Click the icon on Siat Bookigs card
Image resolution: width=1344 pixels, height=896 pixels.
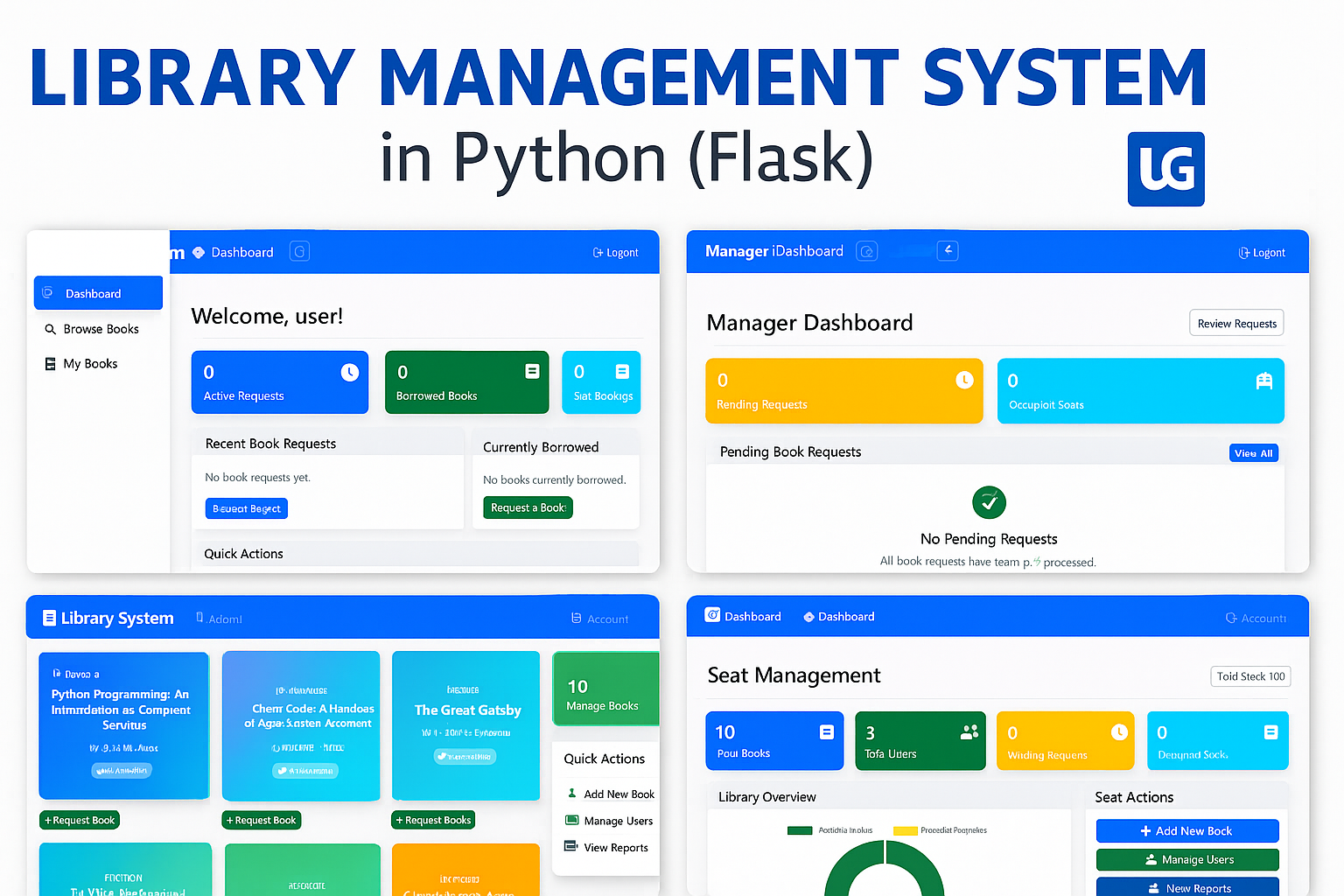(622, 372)
